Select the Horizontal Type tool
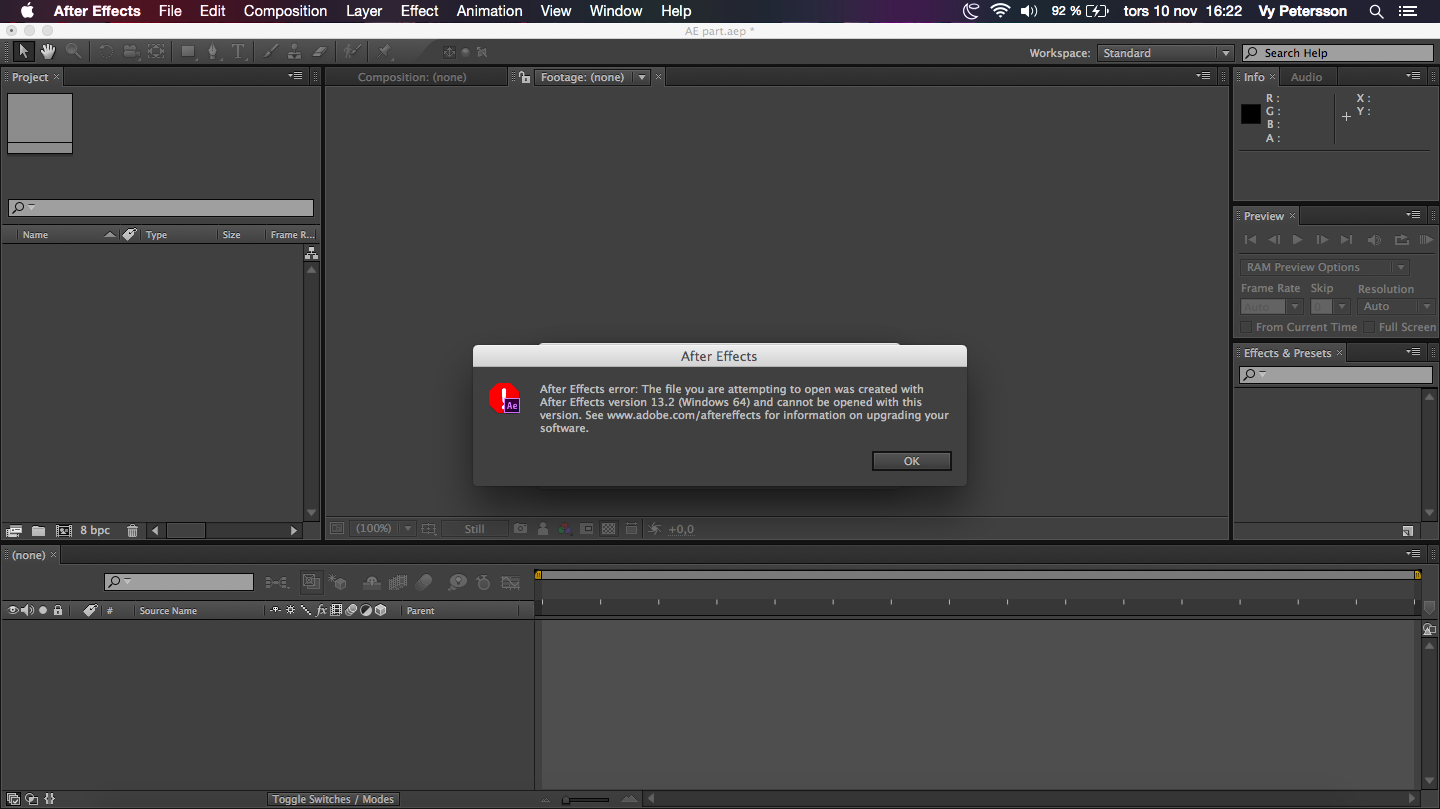 (238, 52)
